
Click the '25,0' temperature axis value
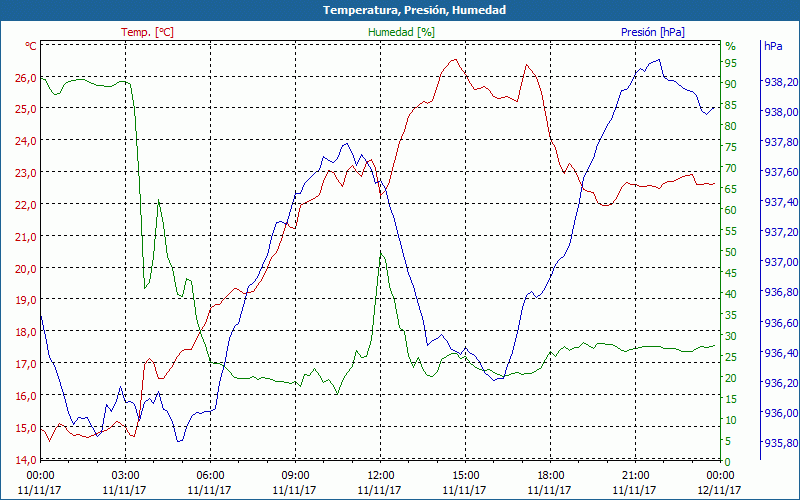point(27,109)
